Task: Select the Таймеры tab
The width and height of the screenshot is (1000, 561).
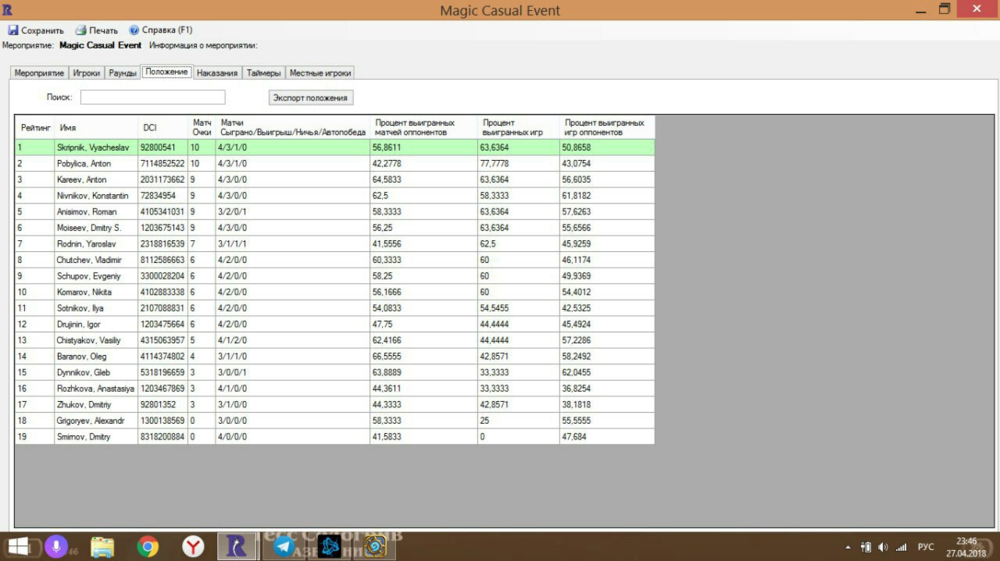Action: 264,73
